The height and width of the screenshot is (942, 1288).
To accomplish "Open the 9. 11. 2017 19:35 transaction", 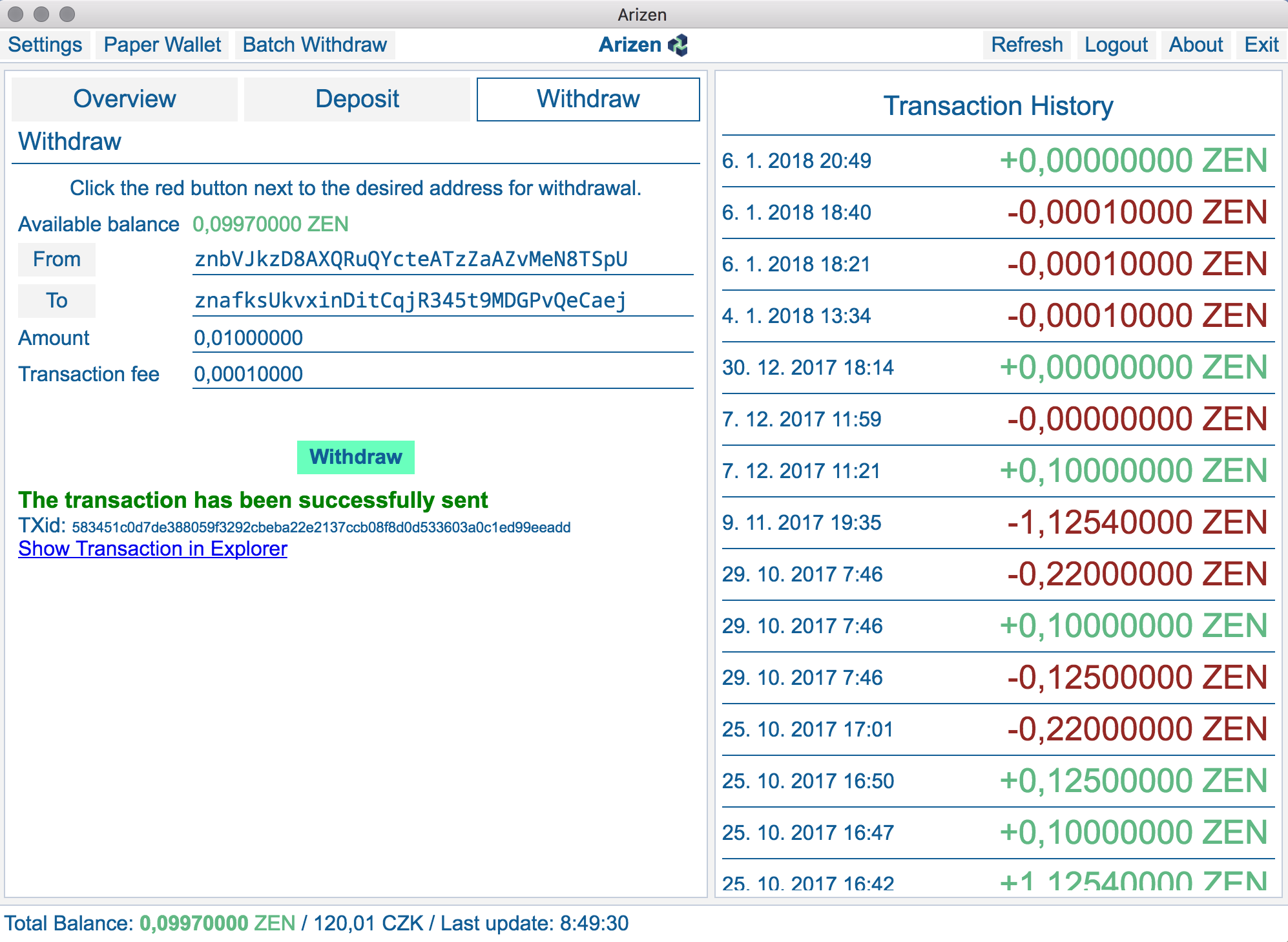I will pyautogui.click(x=998, y=523).
